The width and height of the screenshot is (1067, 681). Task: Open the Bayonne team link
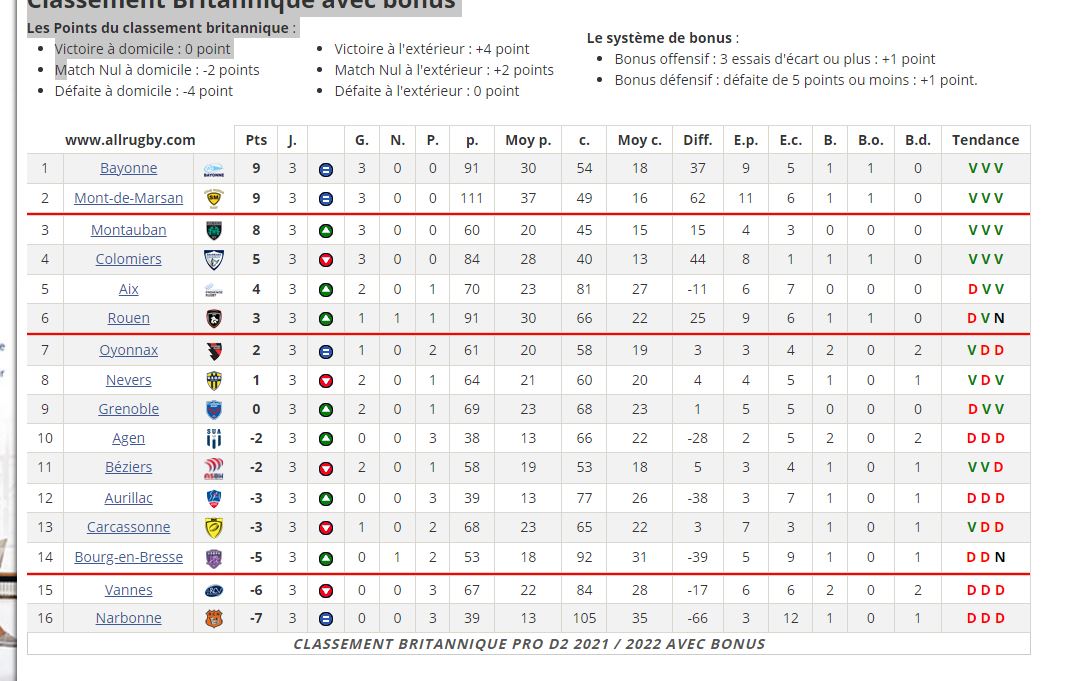[129, 168]
